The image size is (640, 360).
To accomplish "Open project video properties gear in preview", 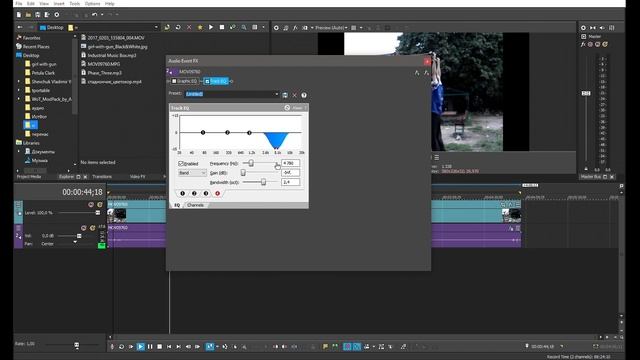I will [276, 28].
